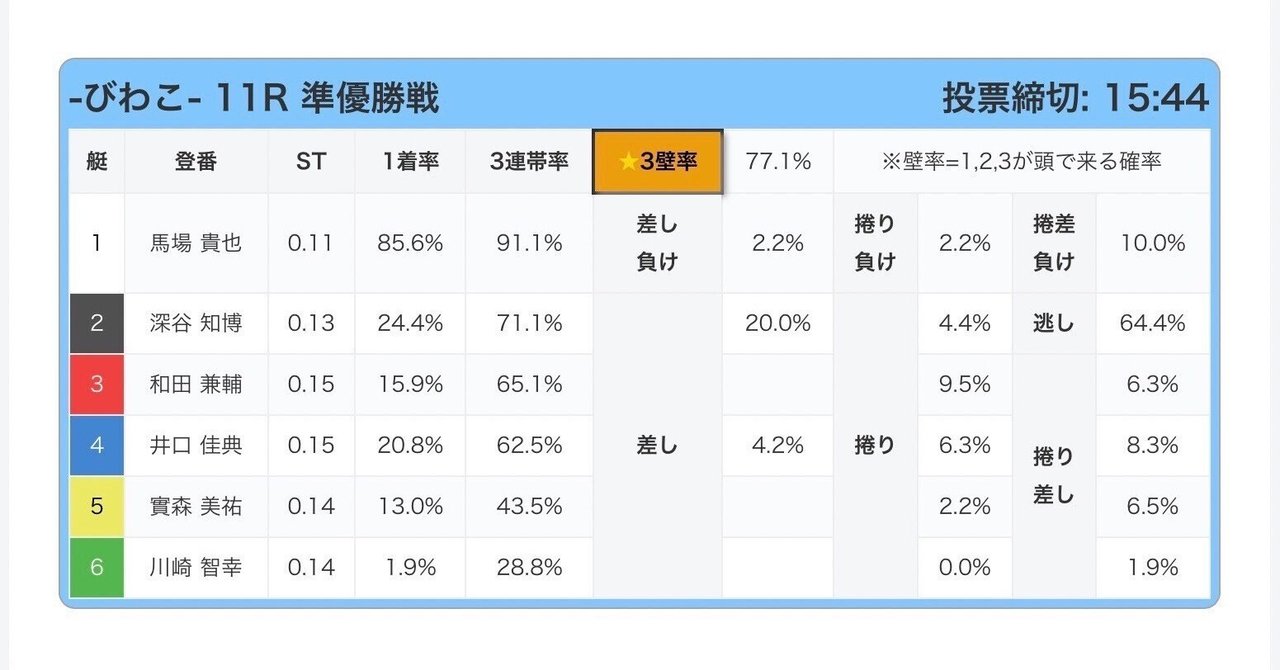
Task: Open racer 馬場 貴也's name
Action: click(x=196, y=243)
